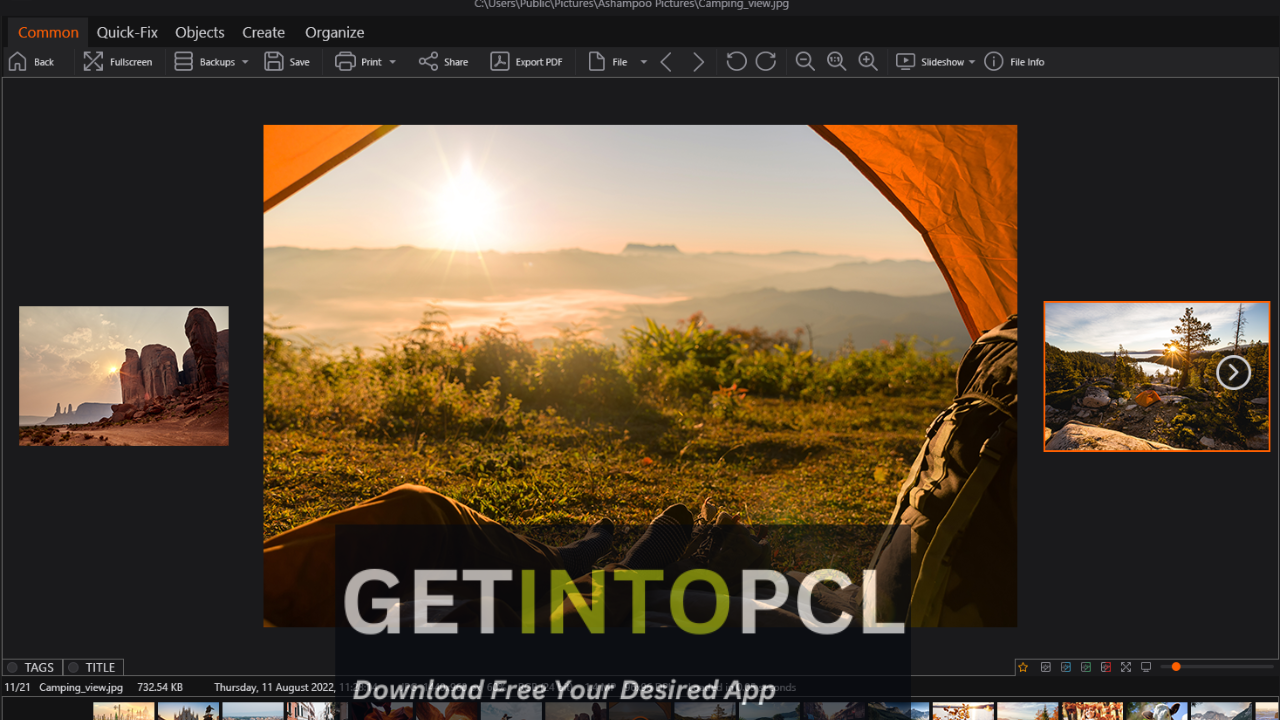
Task: Share the photo via Share button
Action: [x=443, y=62]
